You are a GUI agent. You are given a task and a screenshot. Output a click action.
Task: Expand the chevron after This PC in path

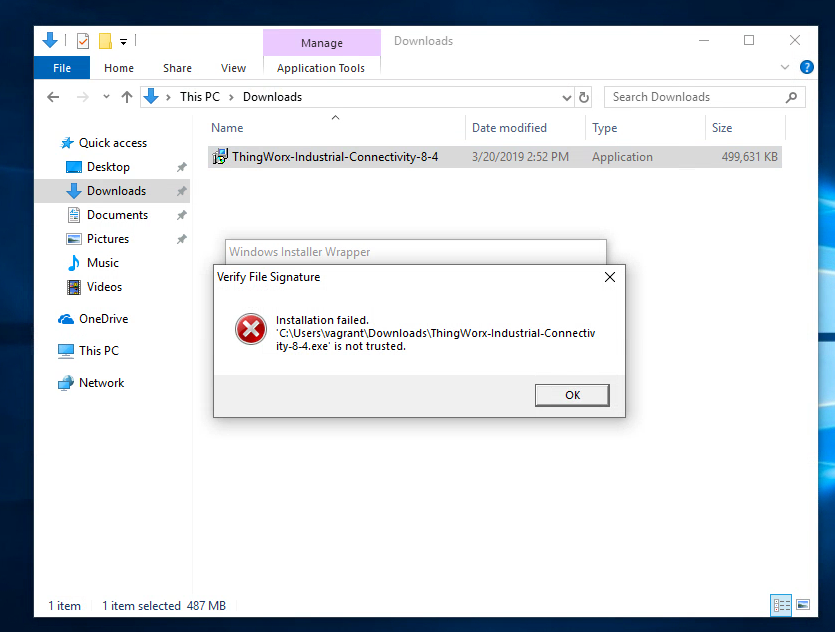pyautogui.click(x=232, y=97)
